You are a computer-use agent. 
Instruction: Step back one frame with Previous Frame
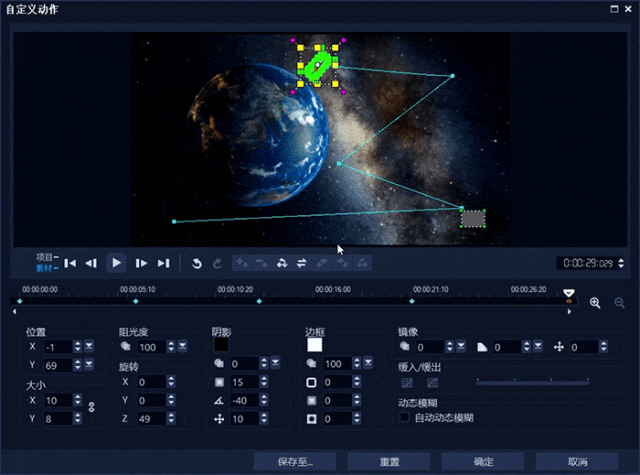(91, 263)
